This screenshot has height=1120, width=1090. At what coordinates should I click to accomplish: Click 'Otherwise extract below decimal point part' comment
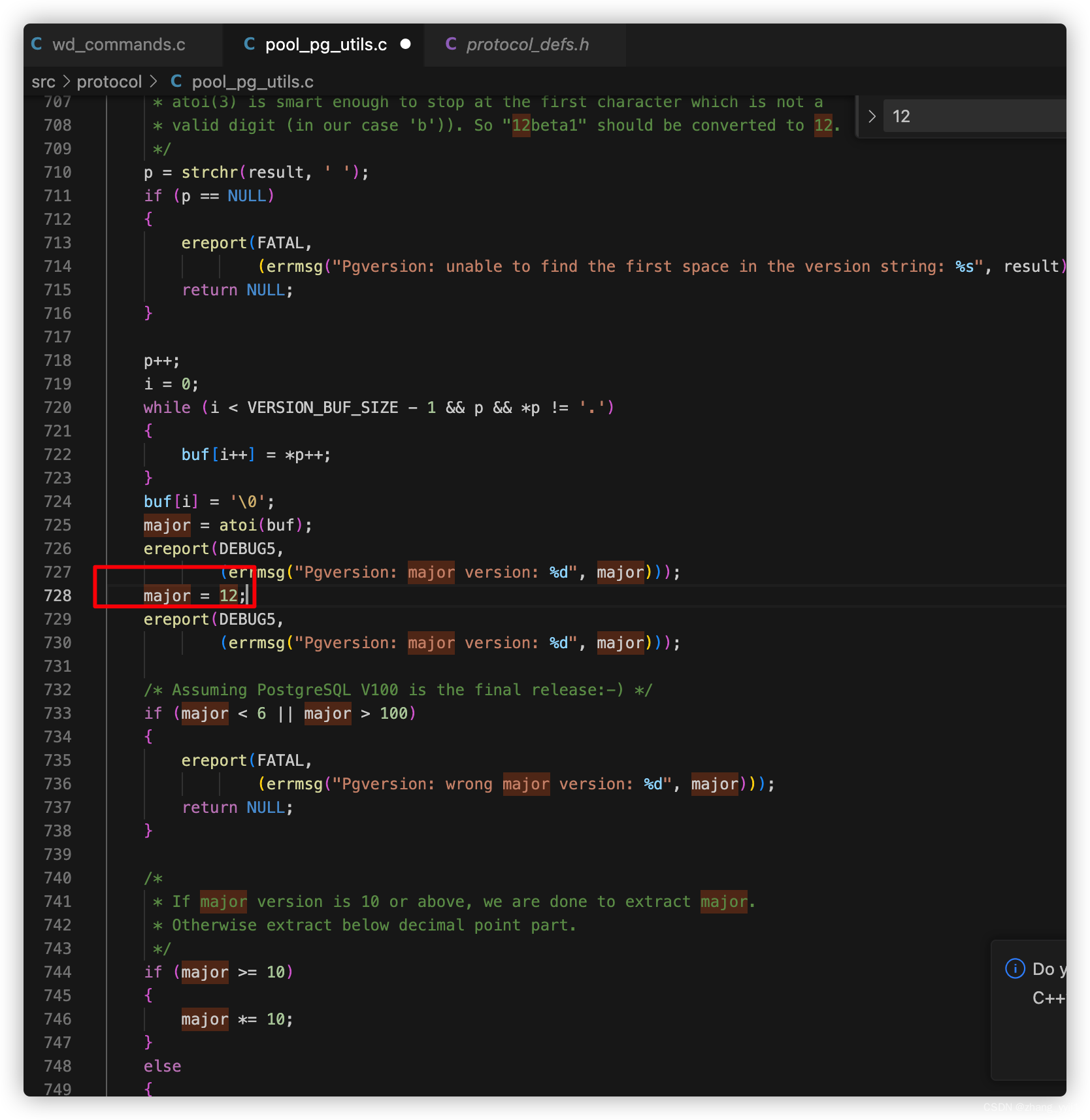[374, 925]
